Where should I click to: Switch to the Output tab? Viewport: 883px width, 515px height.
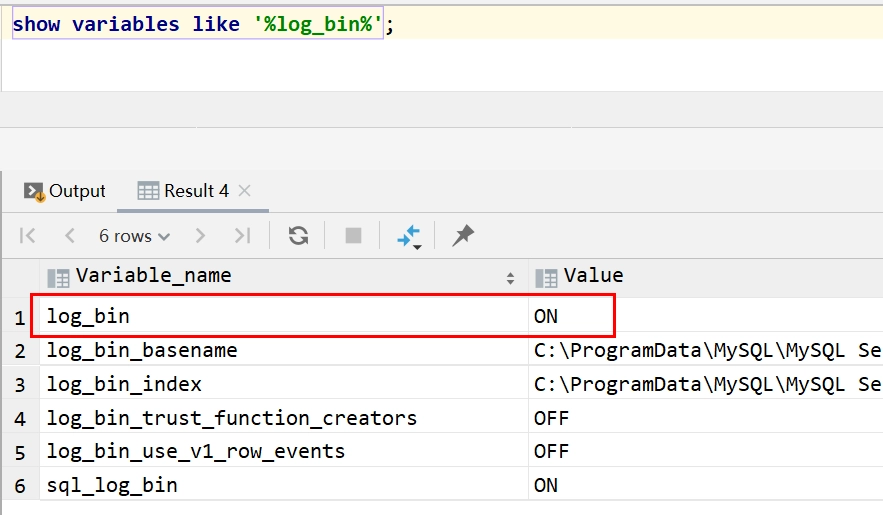coord(65,191)
